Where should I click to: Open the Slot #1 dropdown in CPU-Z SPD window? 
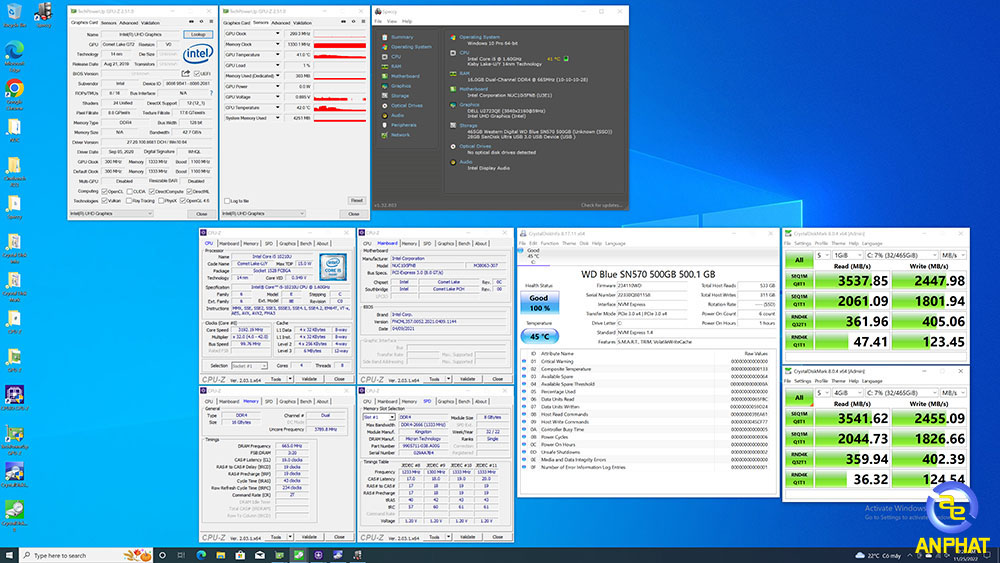click(379, 417)
